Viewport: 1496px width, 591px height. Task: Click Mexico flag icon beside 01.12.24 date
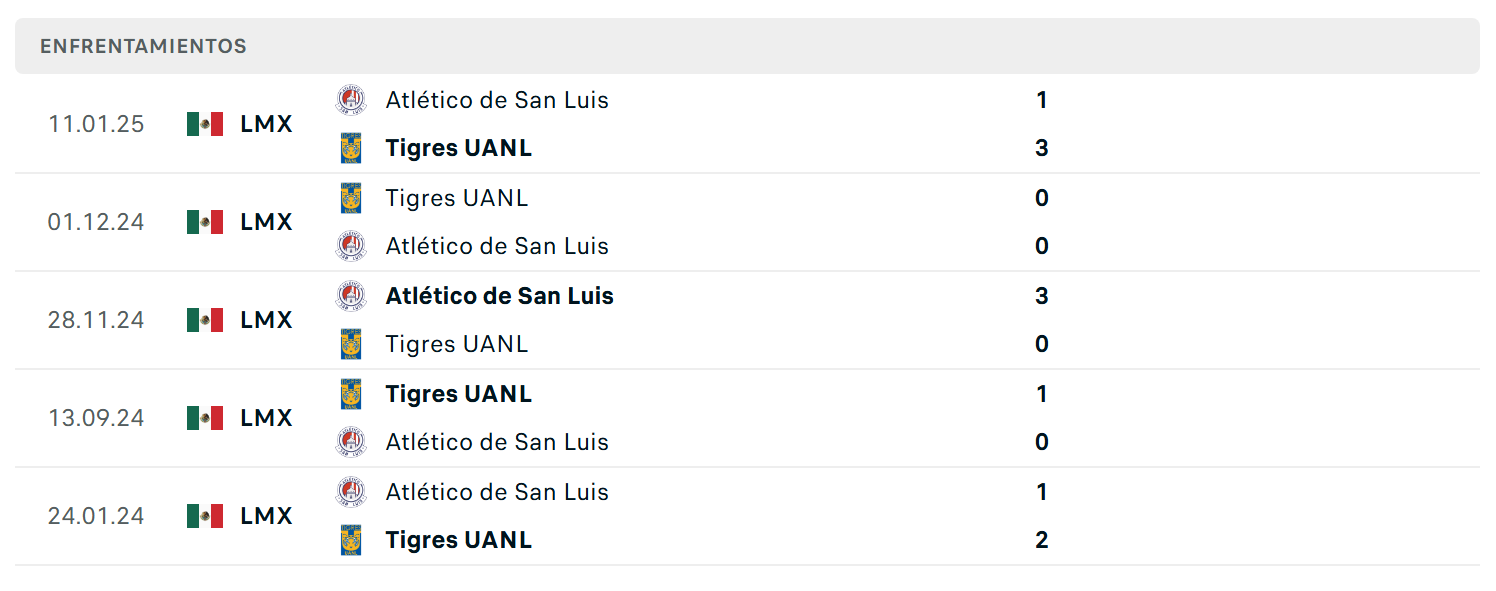pyautogui.click(x=205, y=222)
